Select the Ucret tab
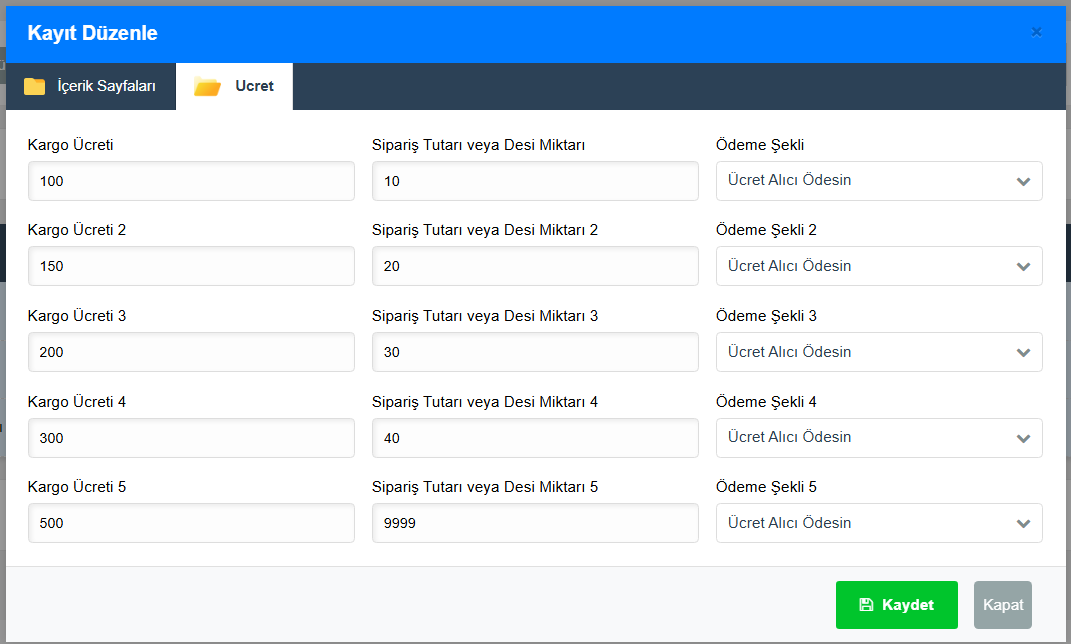Viewport: 1071px width, 644px height. pos(235,86)
